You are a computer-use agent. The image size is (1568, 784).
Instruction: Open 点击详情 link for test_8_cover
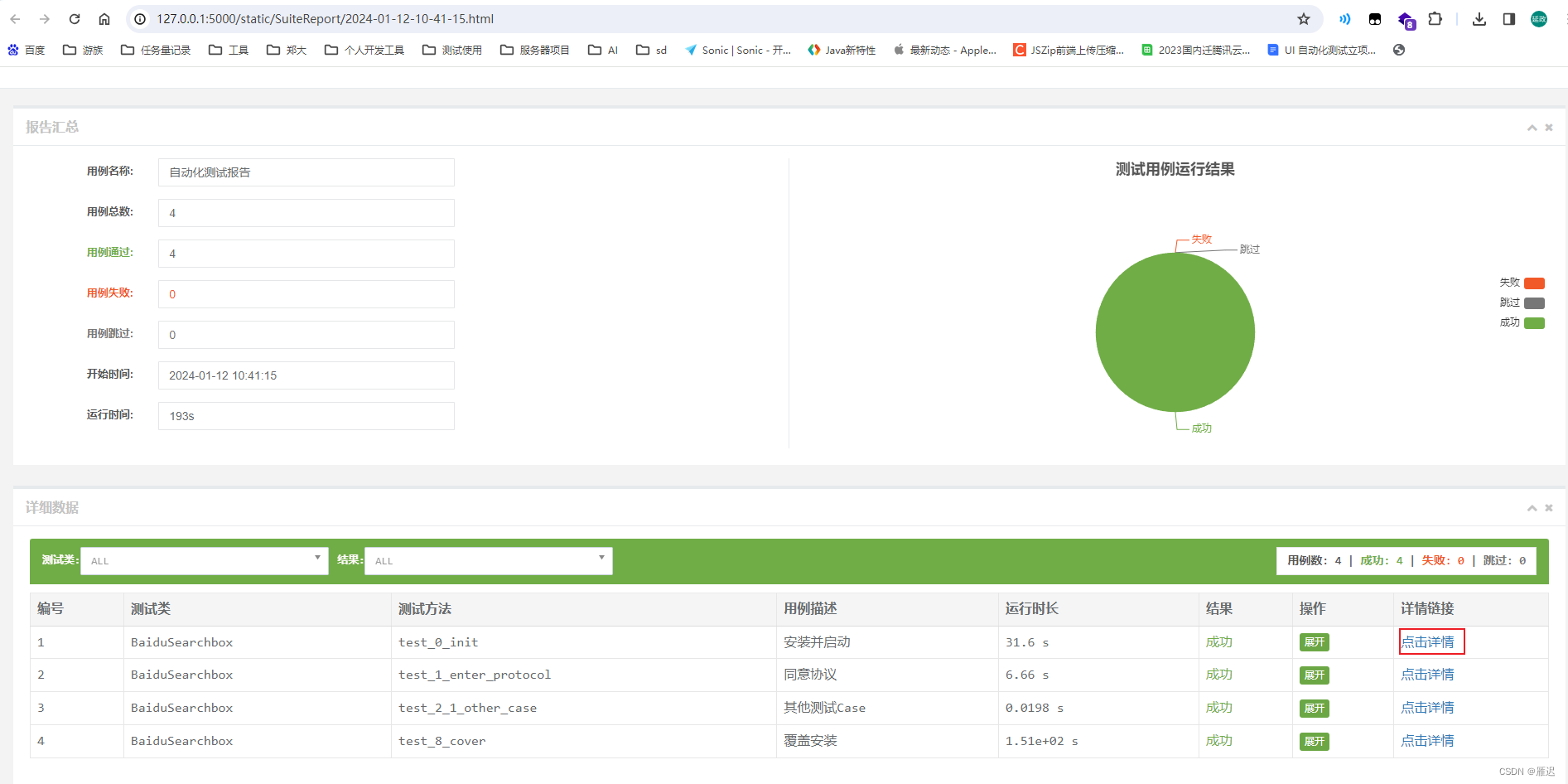pyautogui.click(x=1427, y=741)
